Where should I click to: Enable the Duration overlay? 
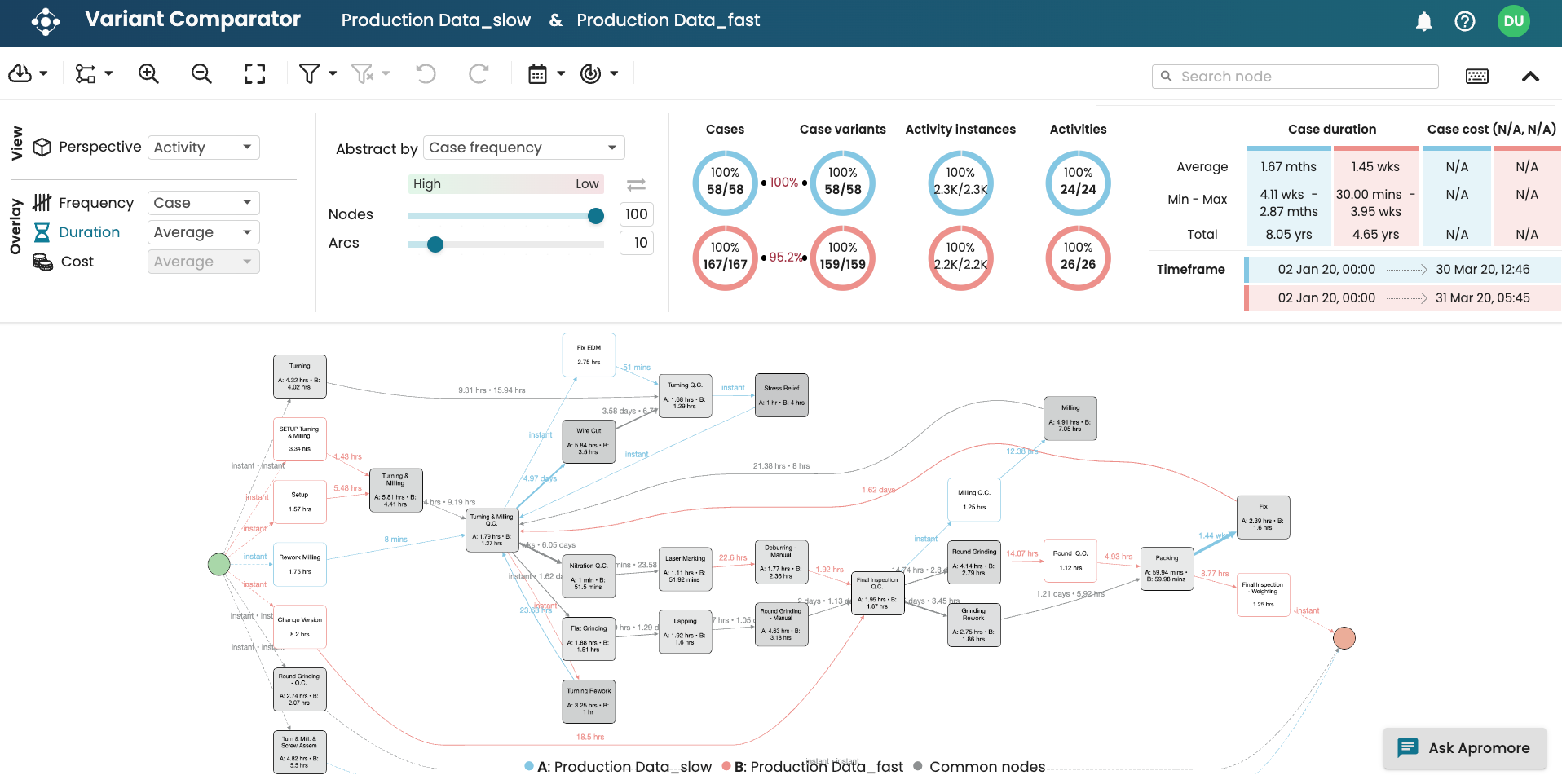tap(89, 232)
